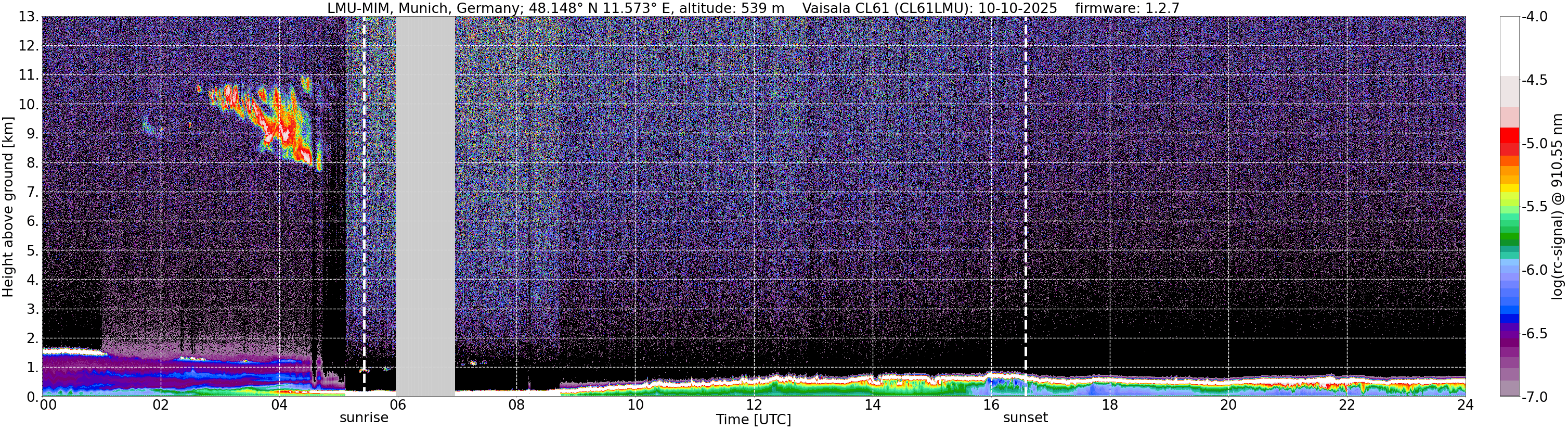Click the 'Time [UTC]' axis label
The height and width of the screenshot is (430, 1568).
pos(754,420)
